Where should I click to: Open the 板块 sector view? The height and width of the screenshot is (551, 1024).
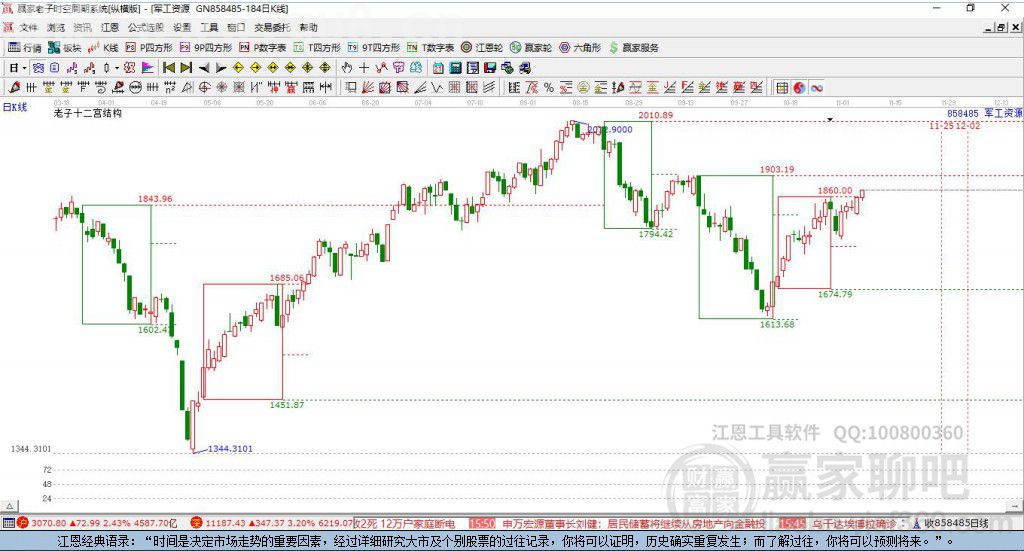[x=65, y=48]
